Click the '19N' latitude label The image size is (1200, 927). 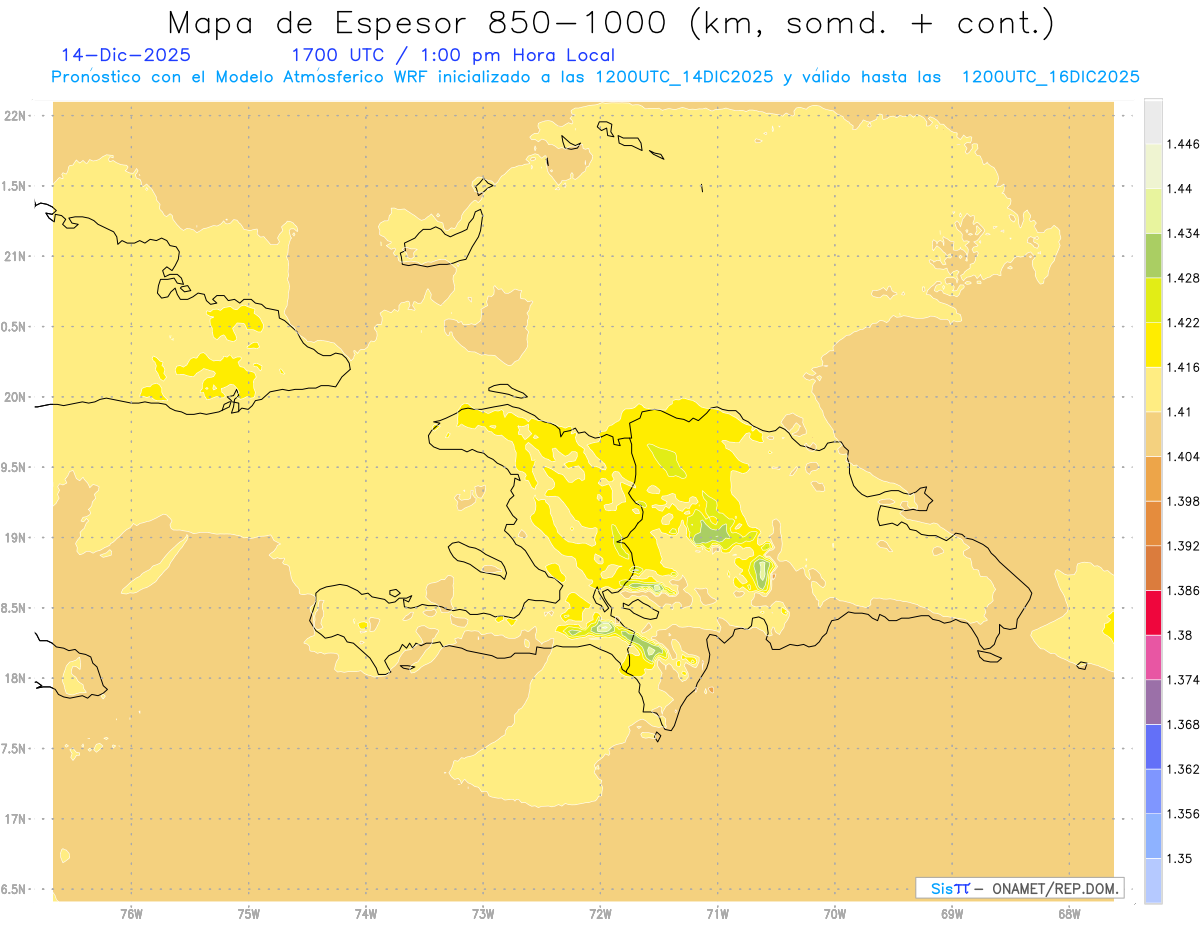coord(15,538)
